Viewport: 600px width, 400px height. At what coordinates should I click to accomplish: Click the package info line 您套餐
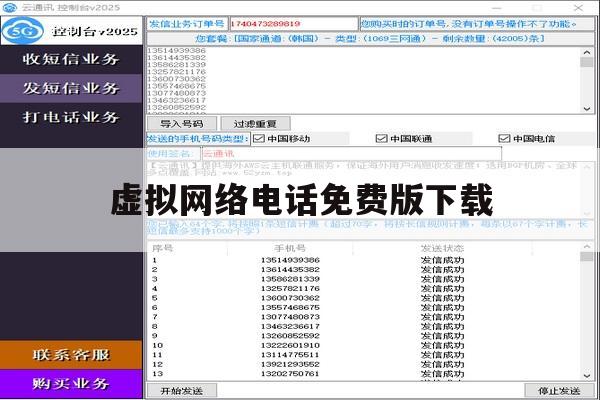pyautogui.click(x=369, y=39)
